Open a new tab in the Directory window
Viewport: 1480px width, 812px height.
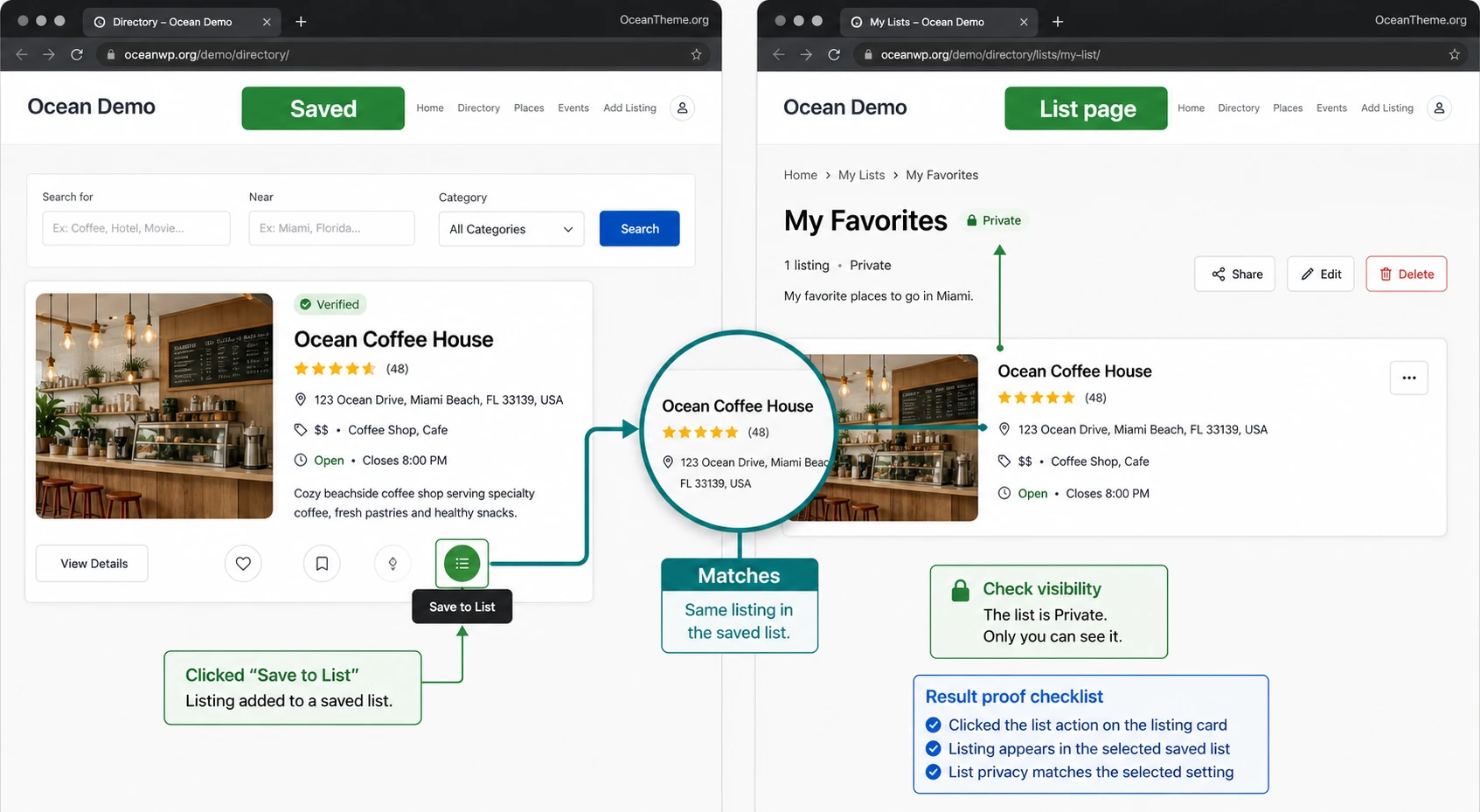(301, 21)
